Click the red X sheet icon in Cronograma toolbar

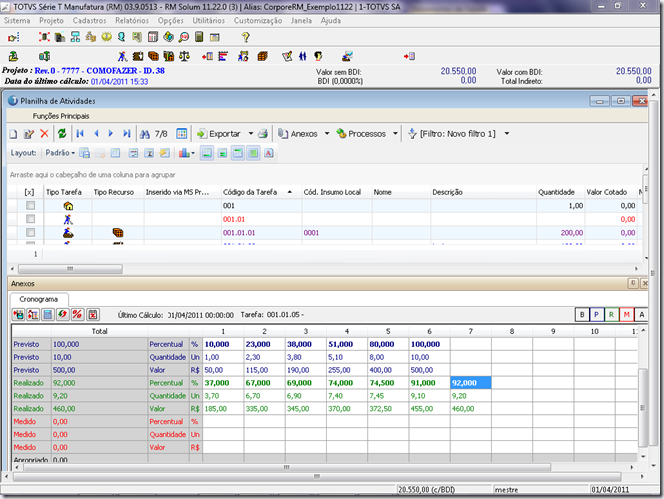tap(93, 314)
